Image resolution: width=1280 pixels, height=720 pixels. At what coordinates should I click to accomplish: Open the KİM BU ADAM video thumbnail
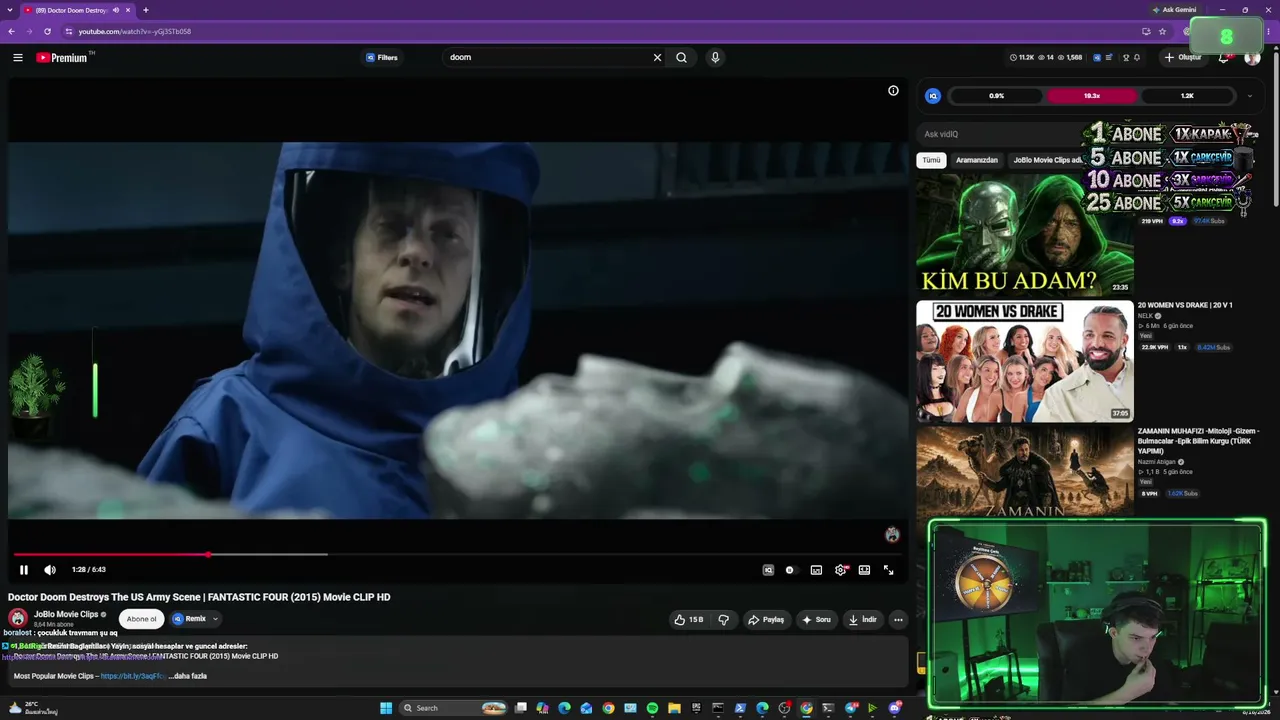tap(1025, 235)
